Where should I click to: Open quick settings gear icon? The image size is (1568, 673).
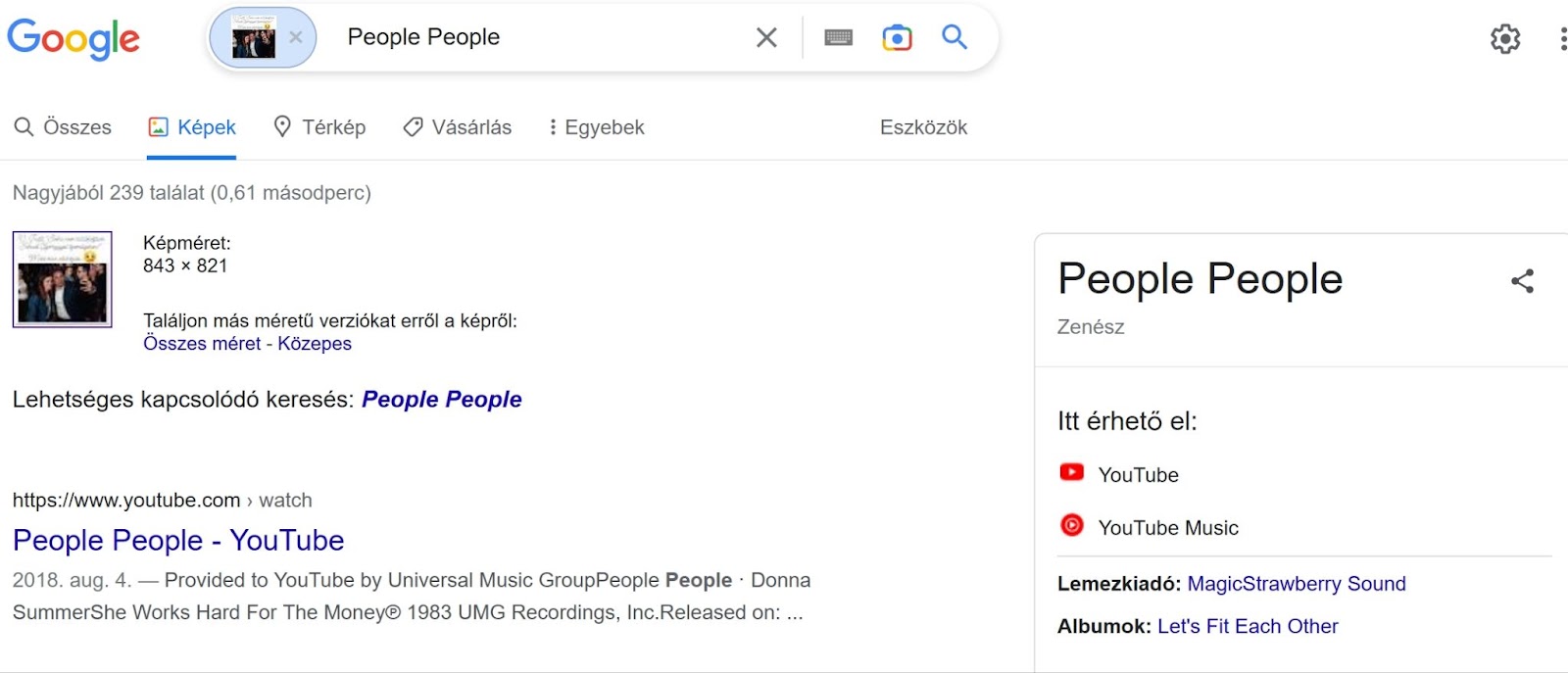(1505, 38)
